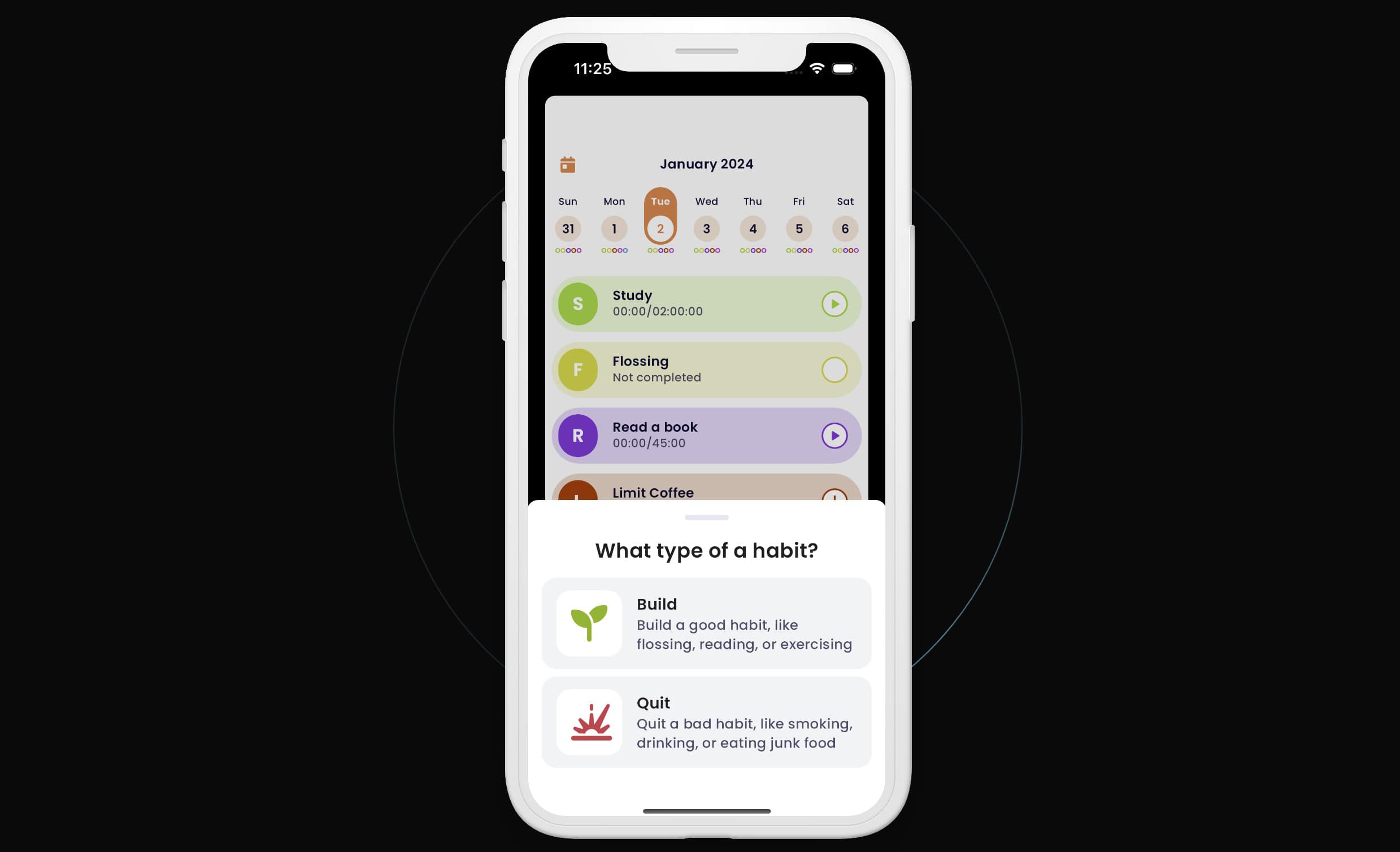This screenshot has width=1400, height=852.
Task: Tap the seedling Build habit icon
Action: coord(591,623)
